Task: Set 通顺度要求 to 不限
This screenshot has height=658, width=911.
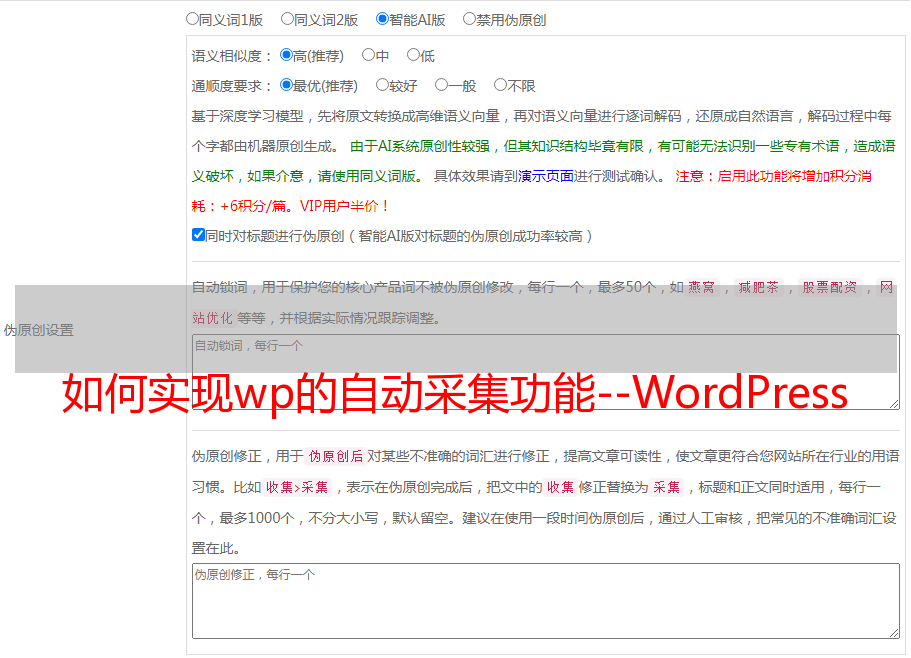Action: 500,85
